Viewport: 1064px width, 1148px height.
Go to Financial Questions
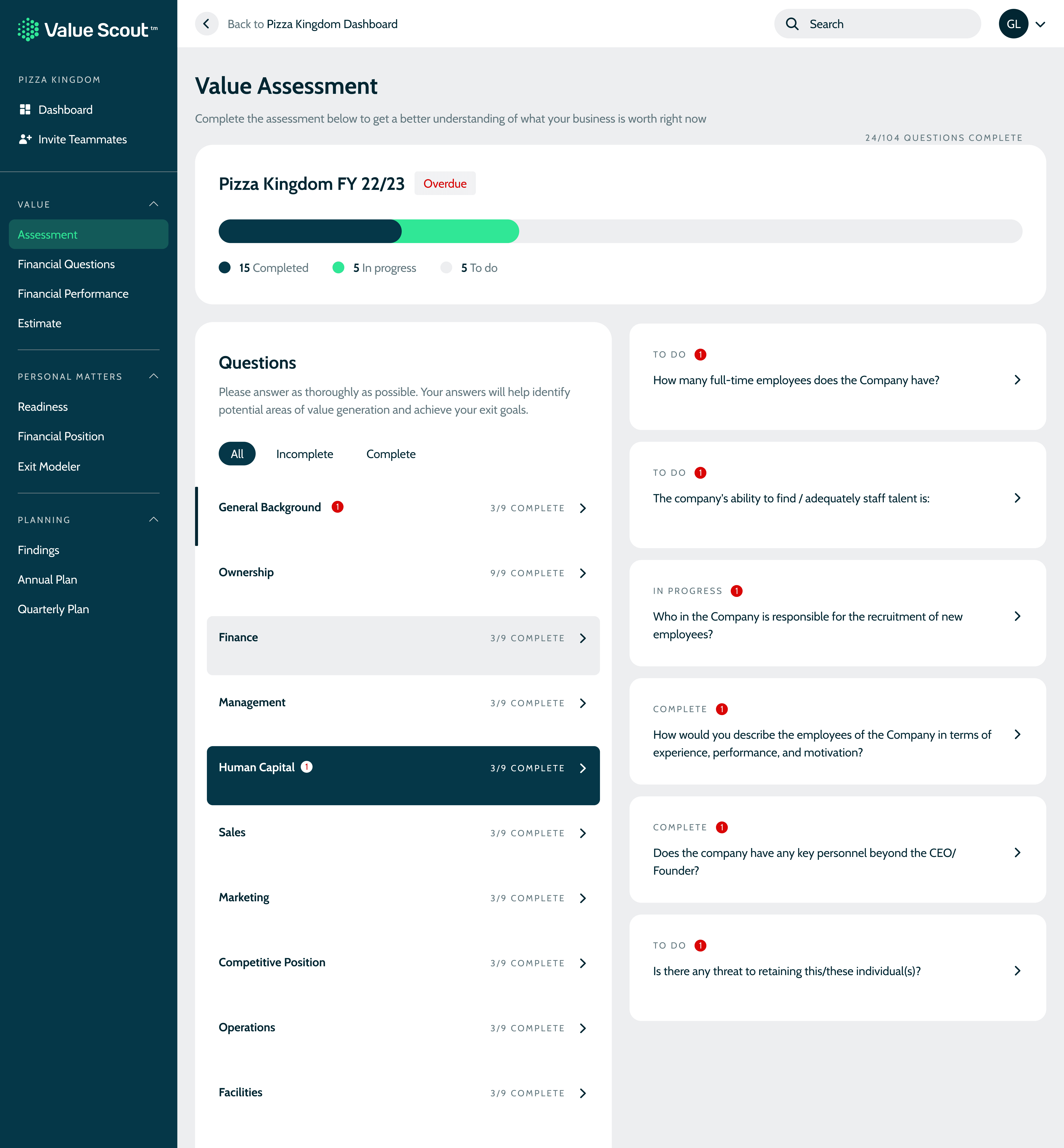click(x=66, y=264)
